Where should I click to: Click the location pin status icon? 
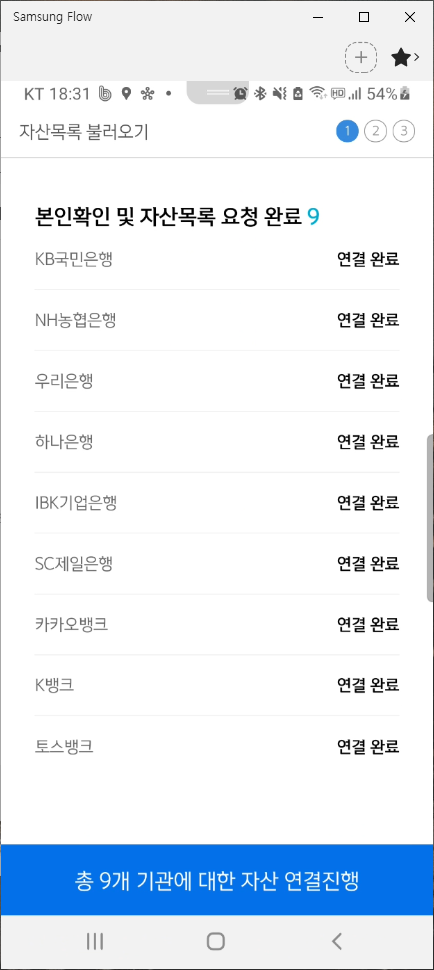click(x=126, y=94)
